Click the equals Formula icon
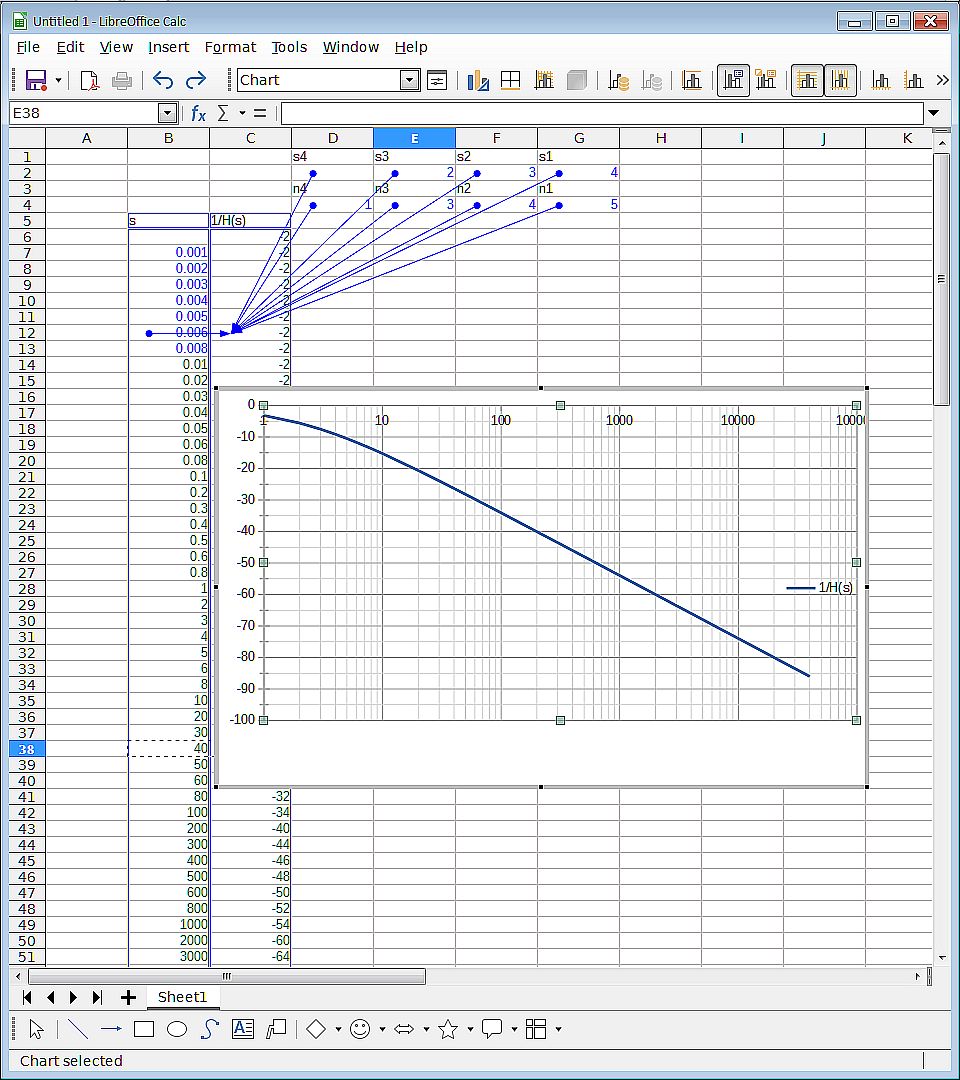The width and height of the screenshot is (960, 1080). 260,113
